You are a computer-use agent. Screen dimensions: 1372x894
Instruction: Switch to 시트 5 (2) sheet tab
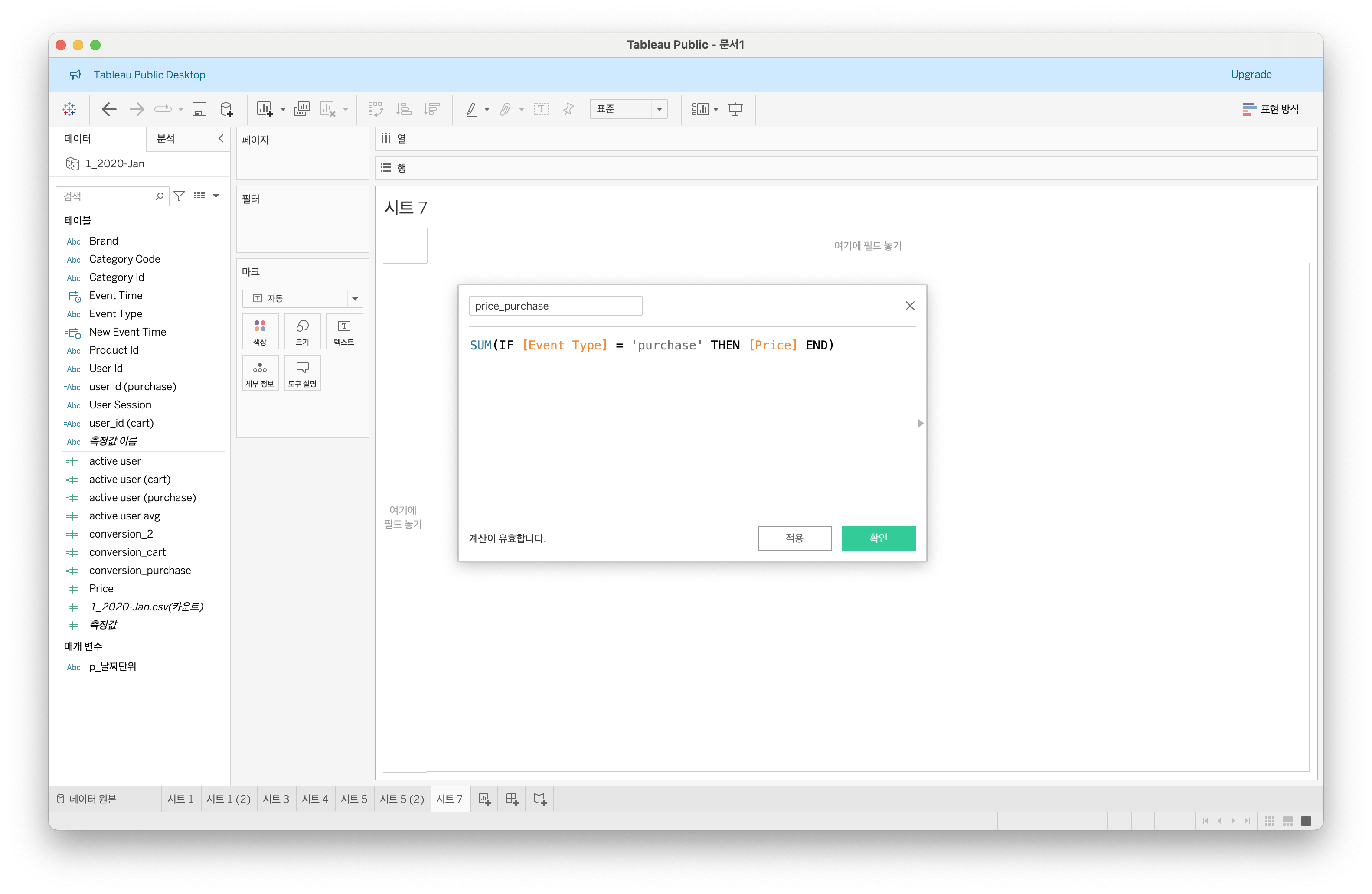(401, 799)
